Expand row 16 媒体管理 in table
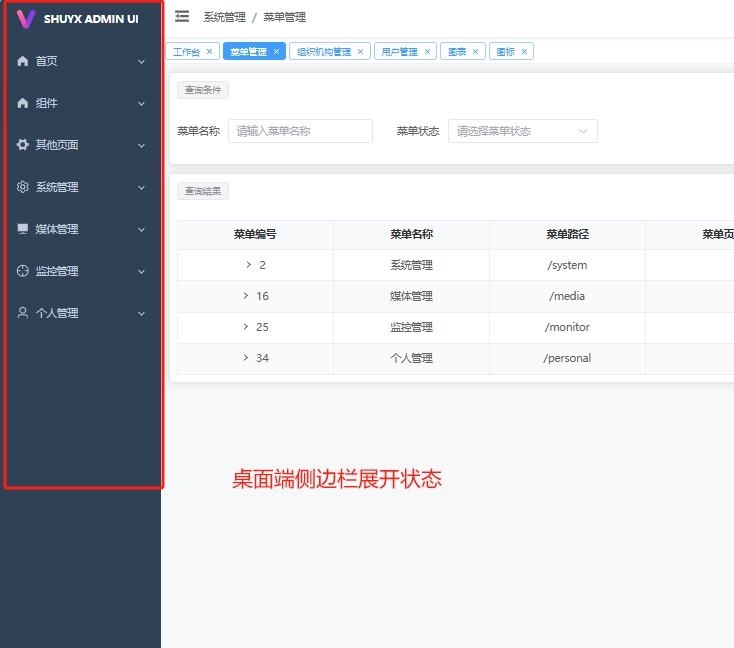The height and width of the screenshot is (648, 734). (x=246, y=296)
